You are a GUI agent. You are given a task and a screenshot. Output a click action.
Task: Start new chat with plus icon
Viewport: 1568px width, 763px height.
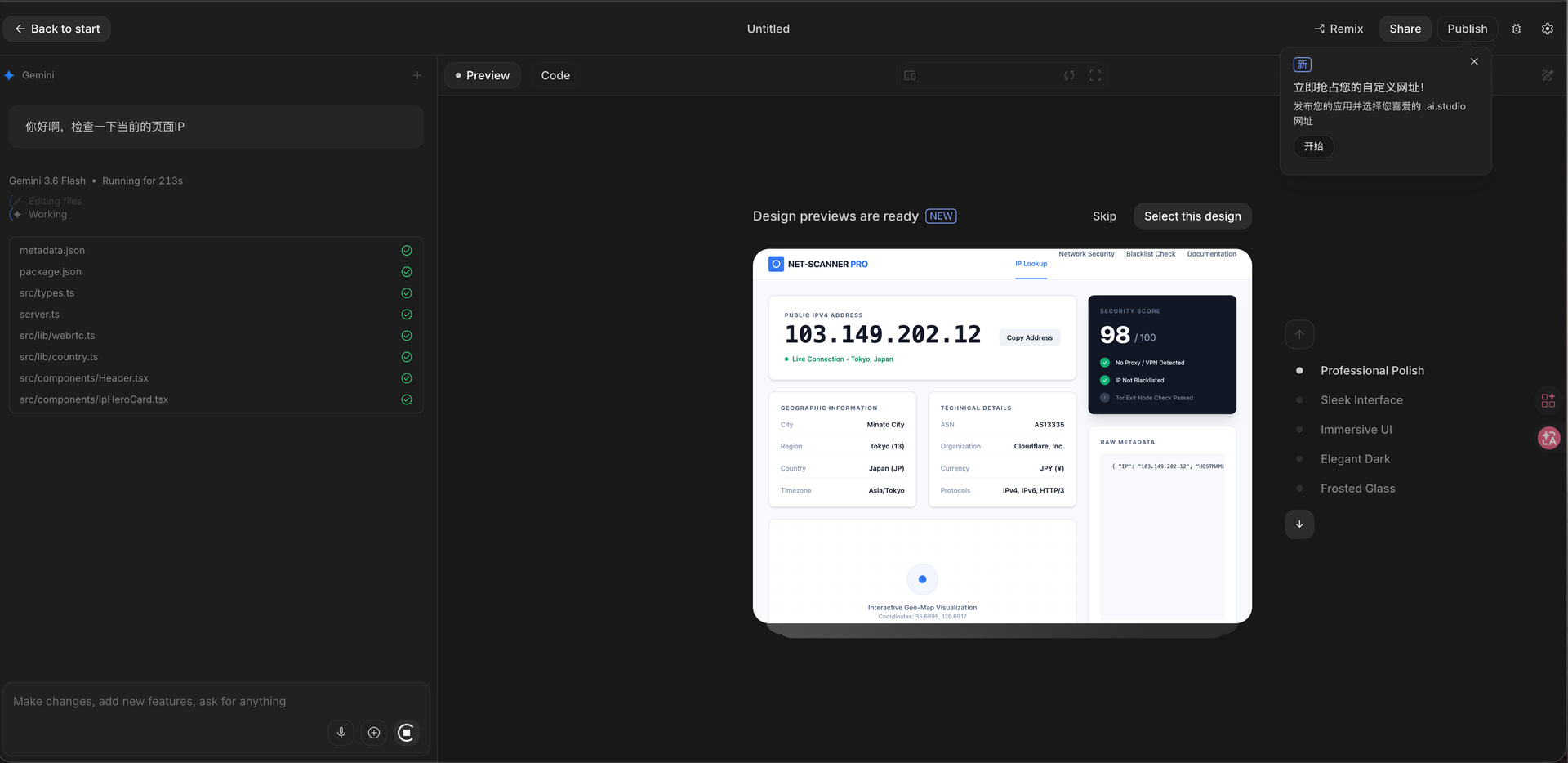[x=417, y=75]
